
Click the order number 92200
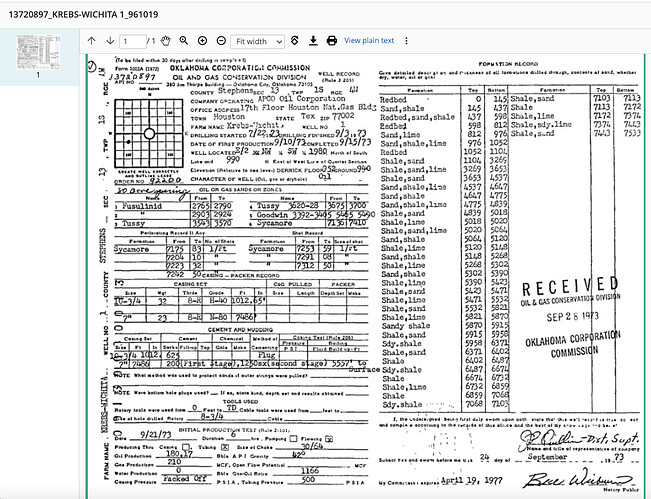165,180
